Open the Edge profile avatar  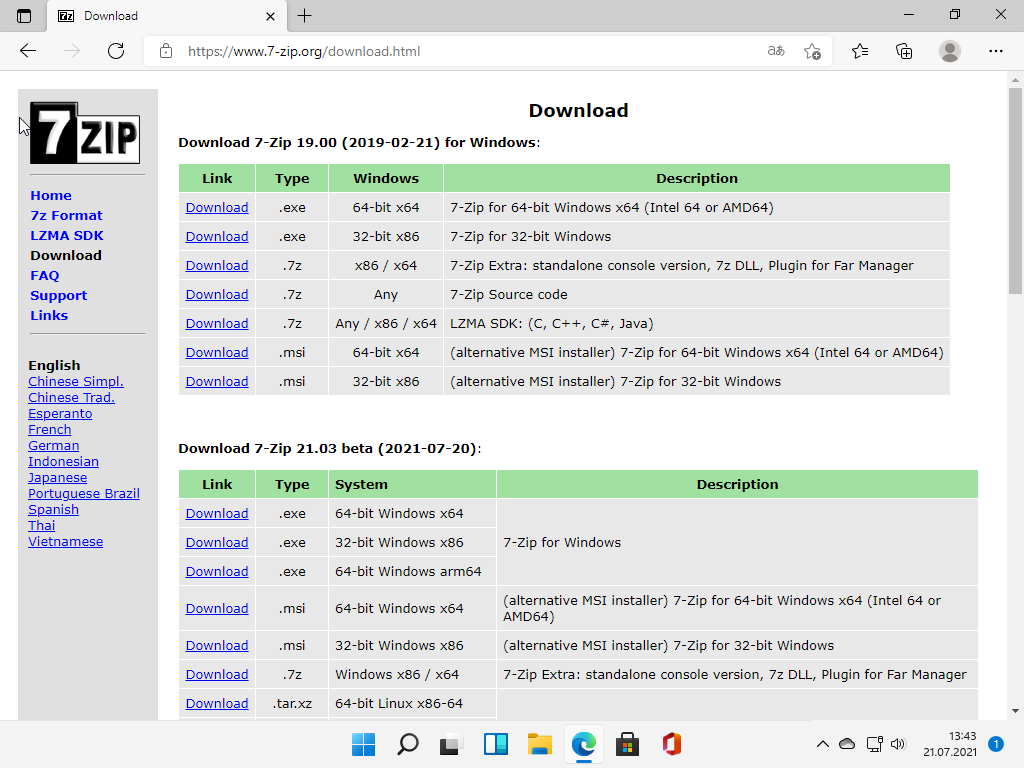pos(949,51)
